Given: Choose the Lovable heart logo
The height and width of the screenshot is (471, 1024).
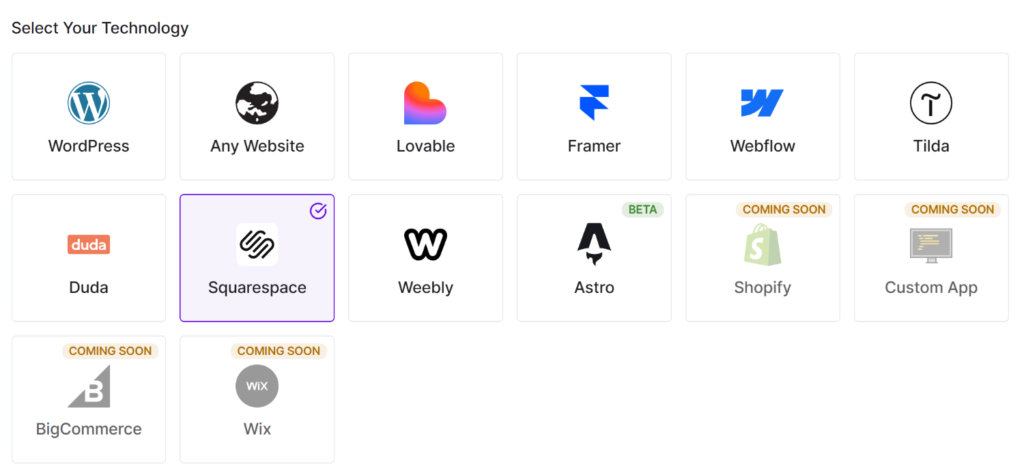Looking at the screenshot, I should point(425,103).
